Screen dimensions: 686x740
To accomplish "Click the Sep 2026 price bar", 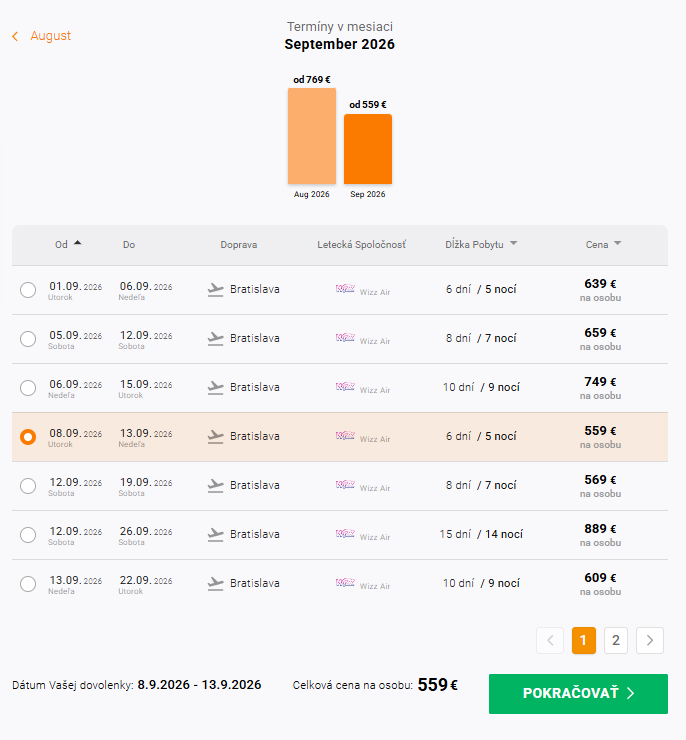I will pyautogui.click(x=368, y=149).
